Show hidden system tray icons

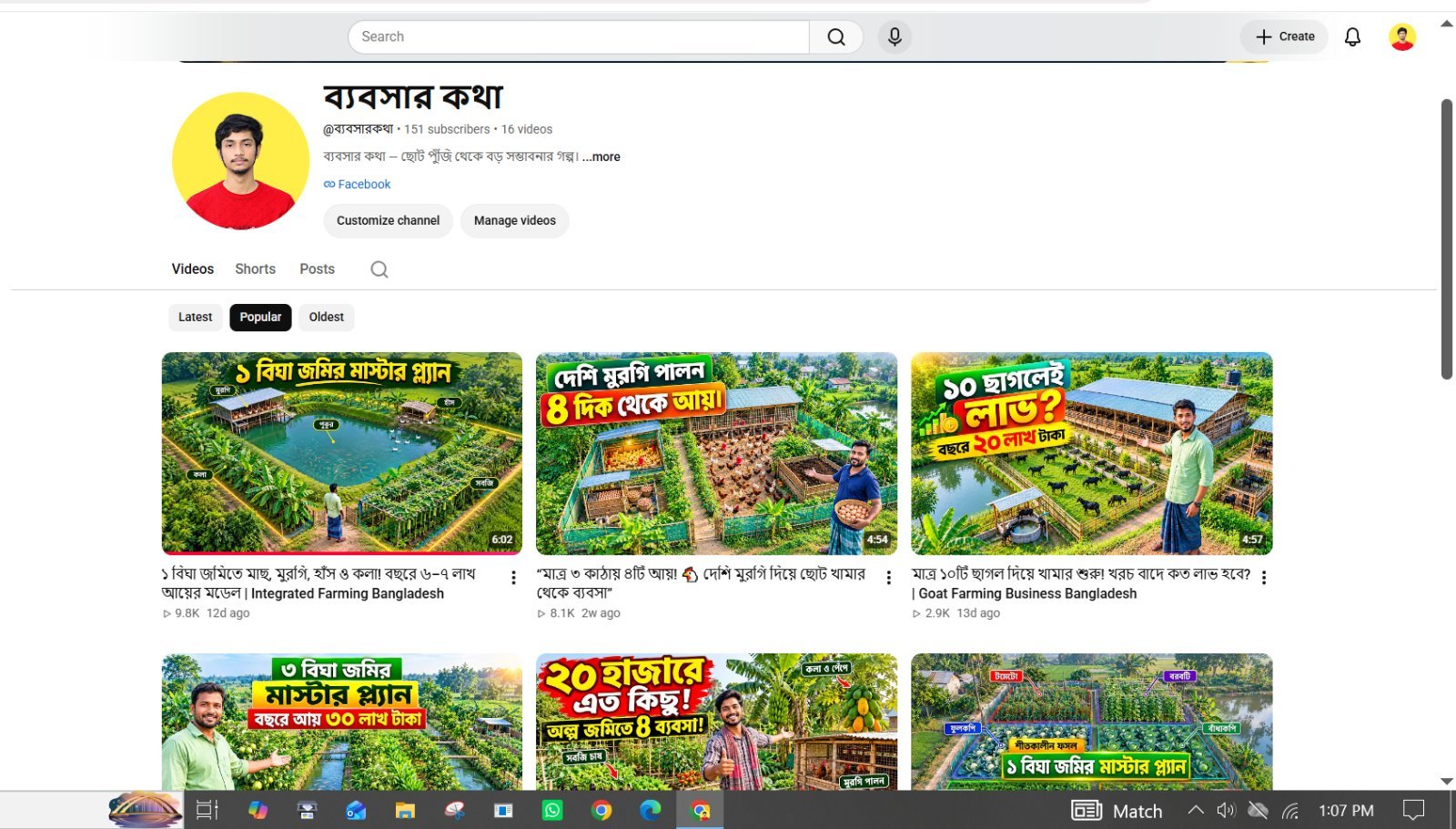1196,810
